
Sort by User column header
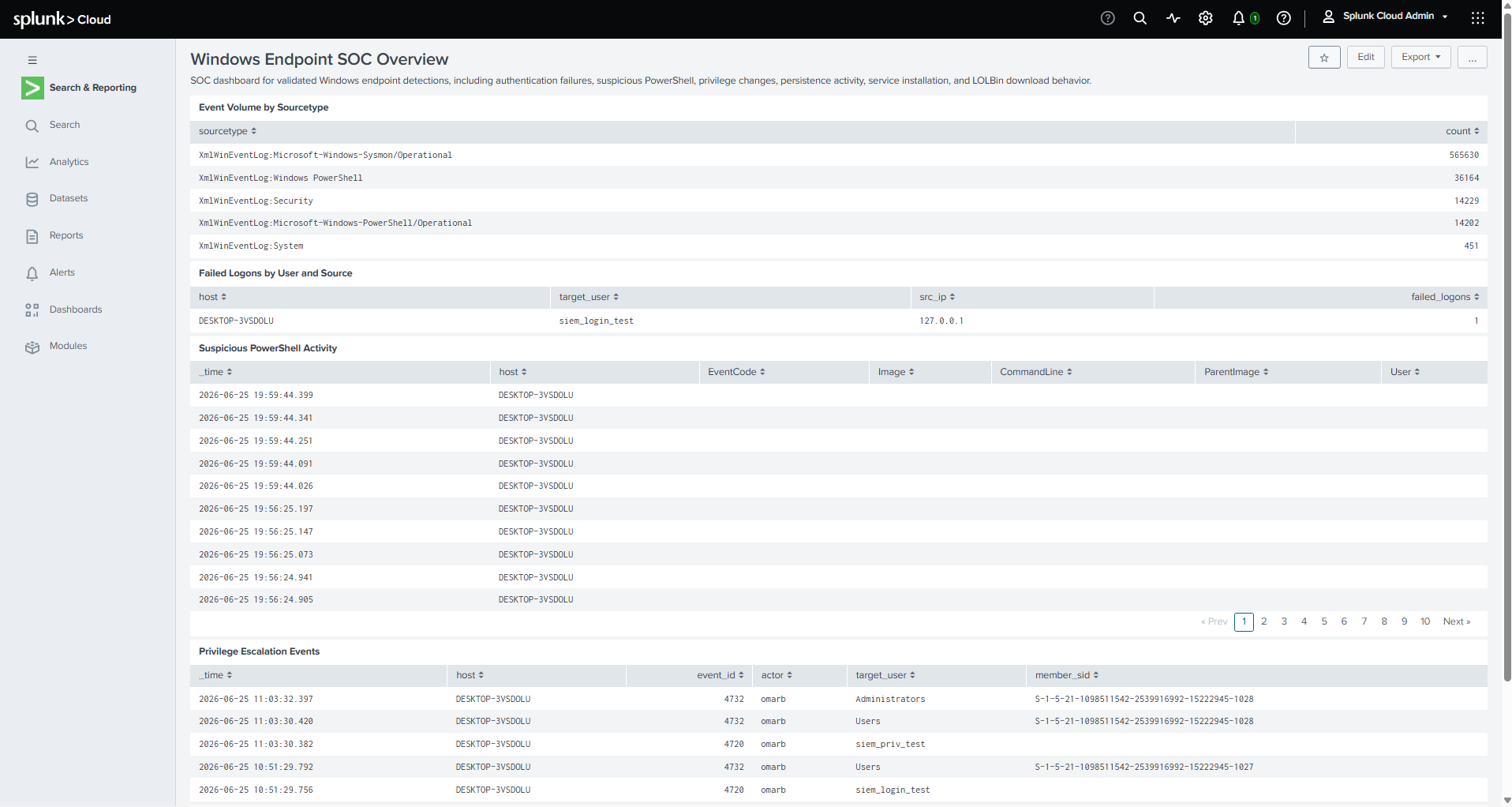(x=1405, y=373)
